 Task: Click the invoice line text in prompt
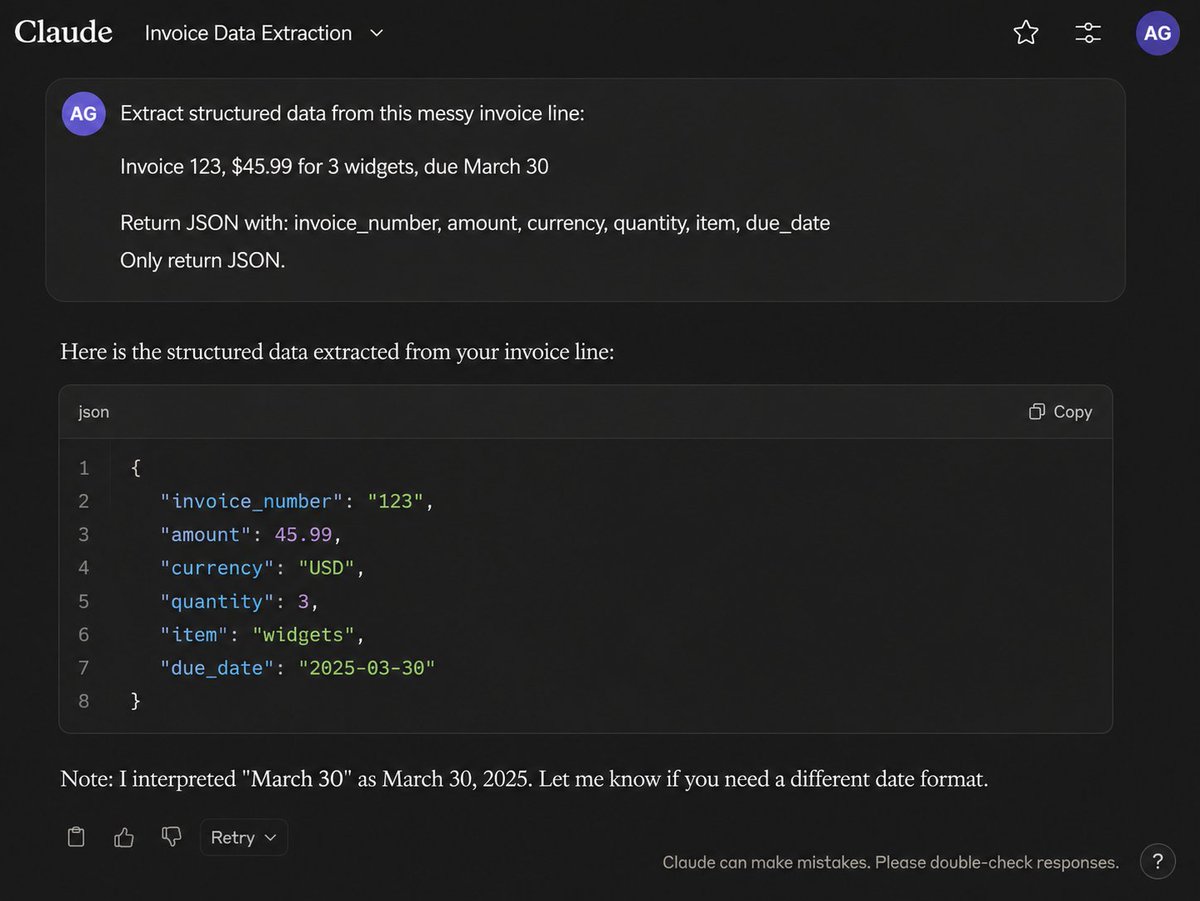(x=334, y=166)
